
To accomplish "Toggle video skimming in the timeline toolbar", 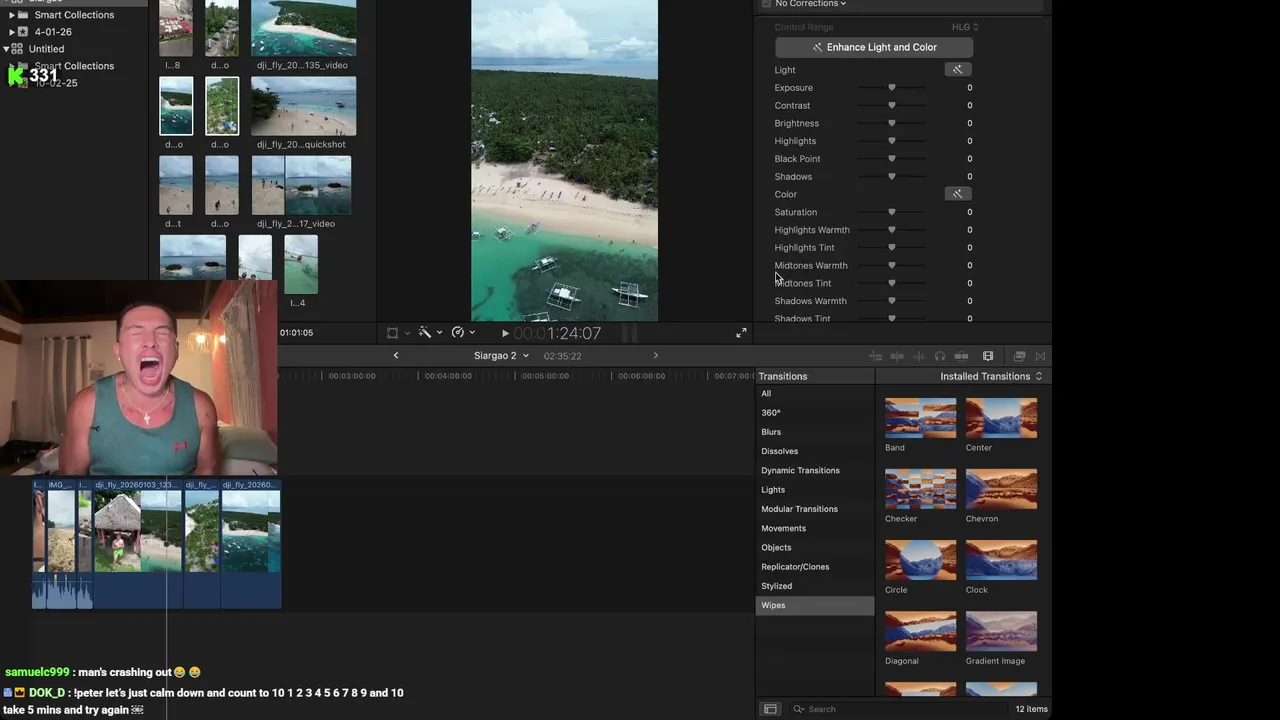I will 897,356.
